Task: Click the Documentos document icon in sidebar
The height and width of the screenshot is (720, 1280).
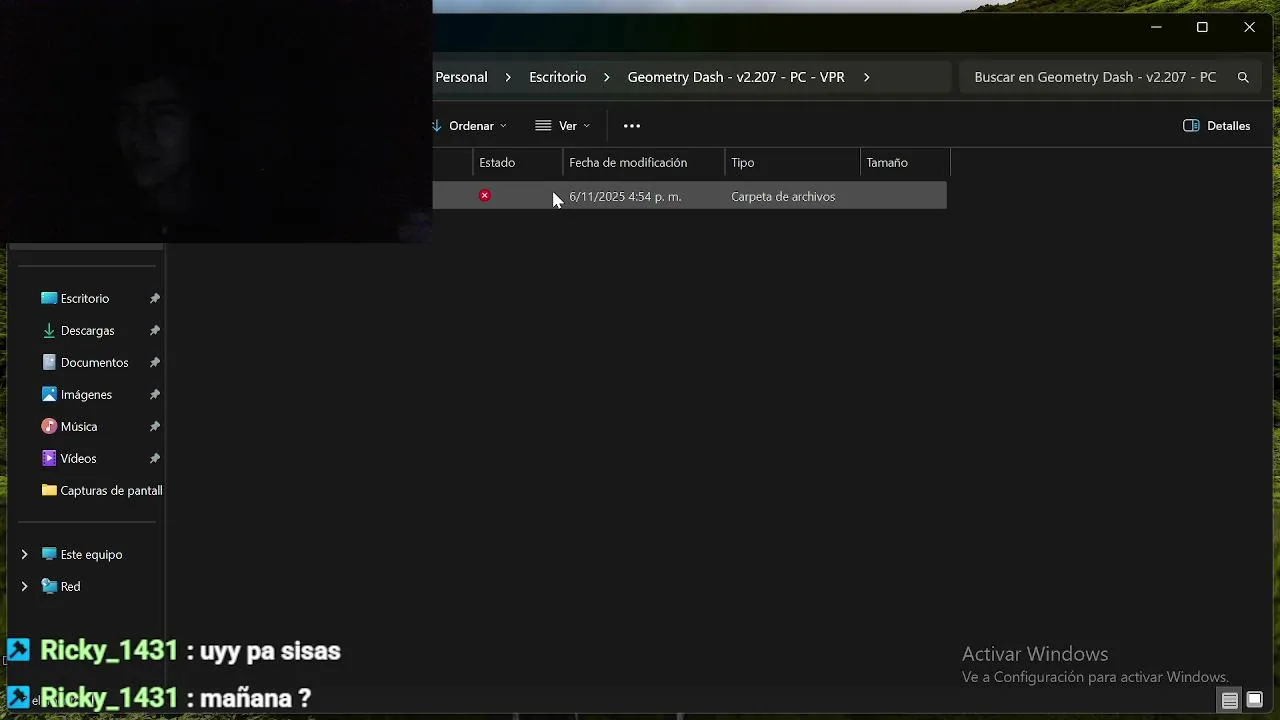Action: [49, 362]
